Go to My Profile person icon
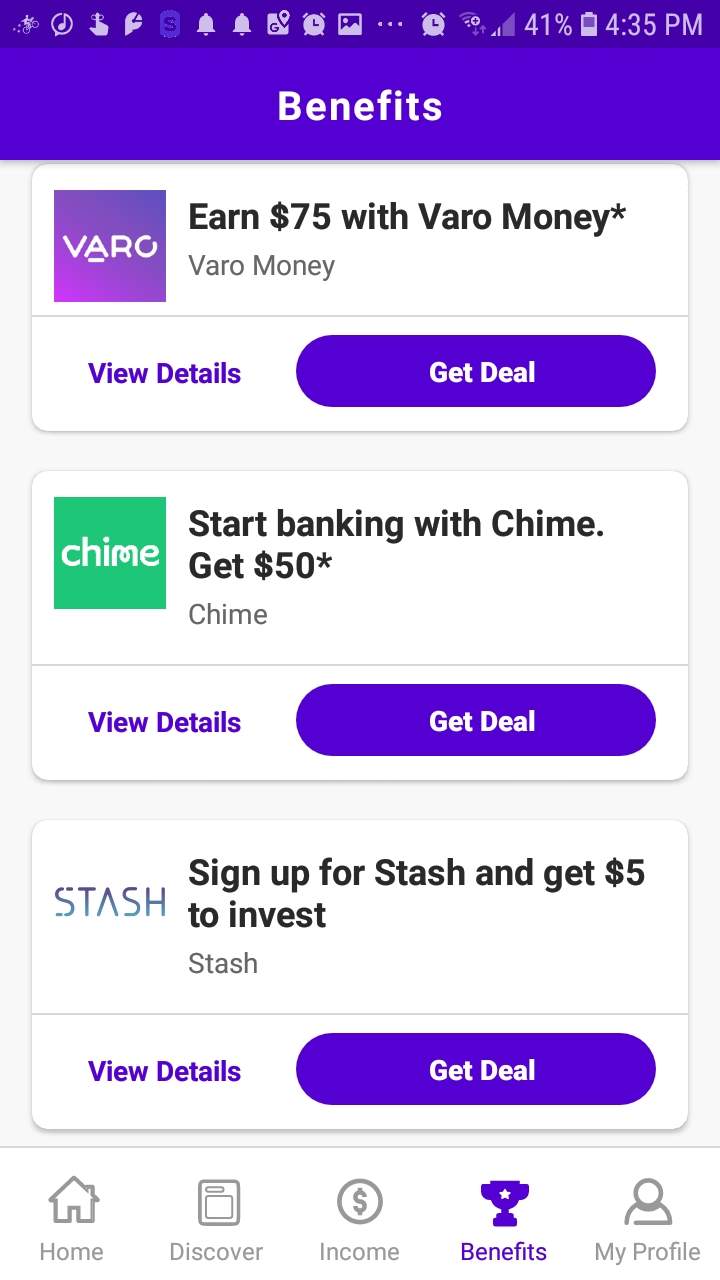720x1280 pixels. [647, 1202]
